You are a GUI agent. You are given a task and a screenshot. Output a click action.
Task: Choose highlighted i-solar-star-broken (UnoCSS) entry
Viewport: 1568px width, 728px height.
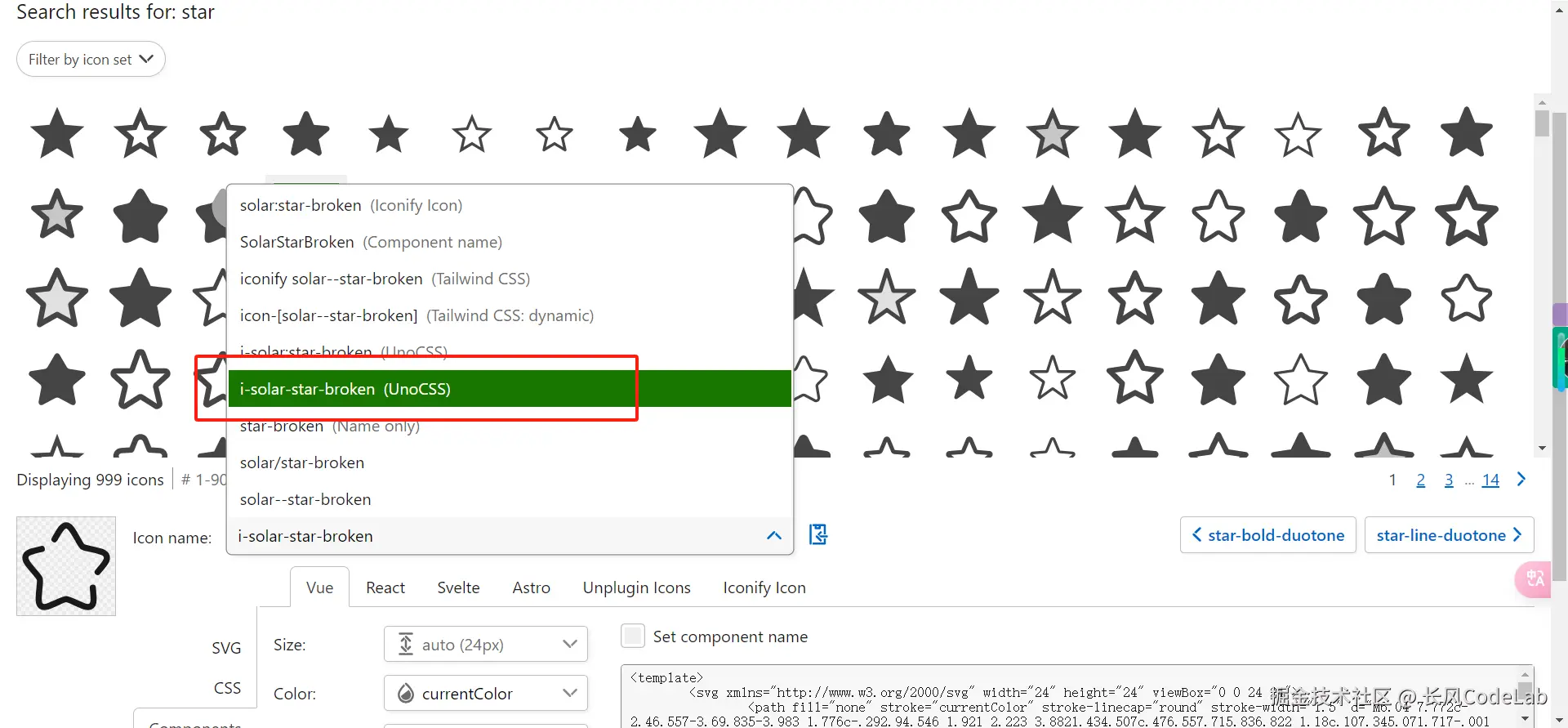click(x=510, y=389)
